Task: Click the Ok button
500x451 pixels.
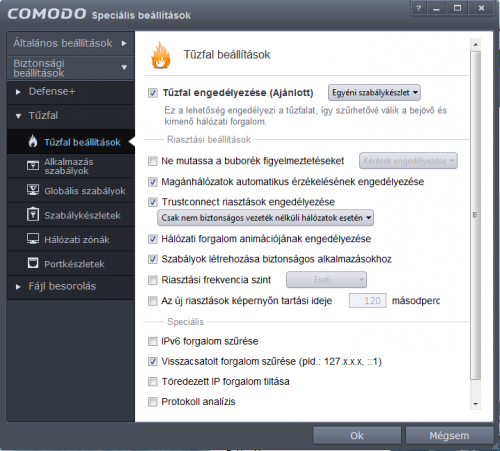Action: click(x=357, y=436)
